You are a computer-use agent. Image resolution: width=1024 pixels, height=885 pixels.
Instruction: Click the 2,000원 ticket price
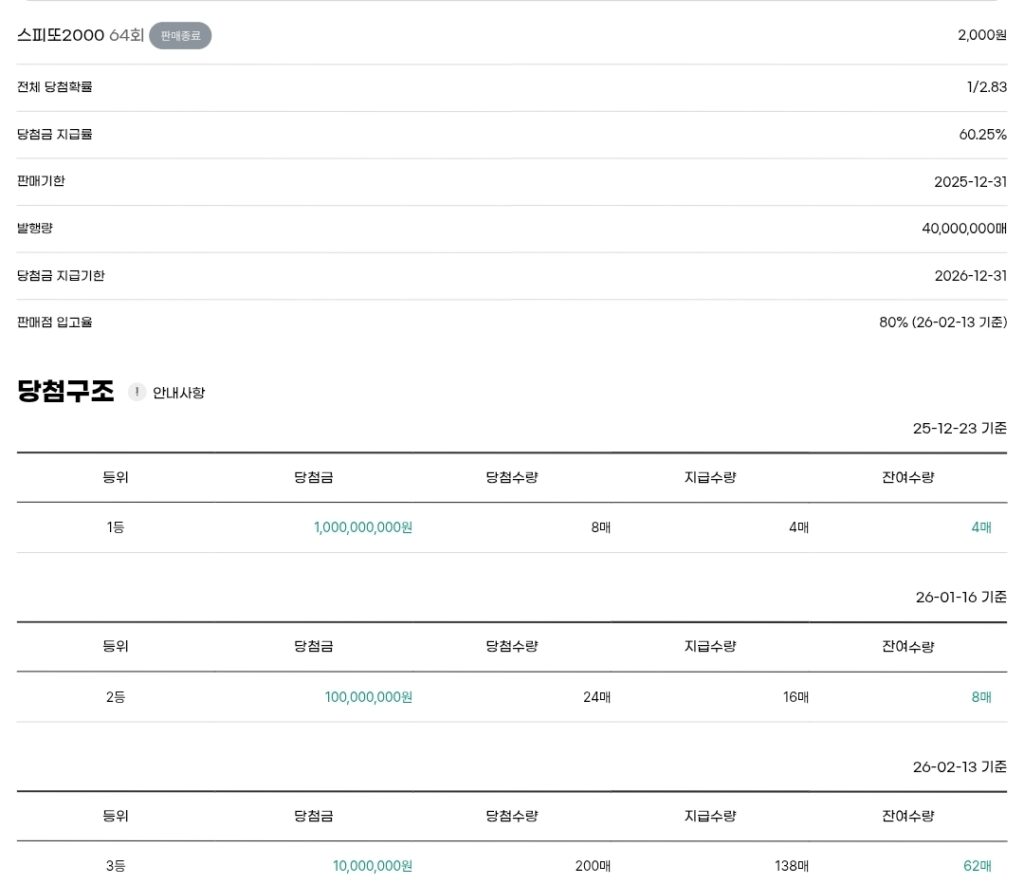[x=981, y=35]
